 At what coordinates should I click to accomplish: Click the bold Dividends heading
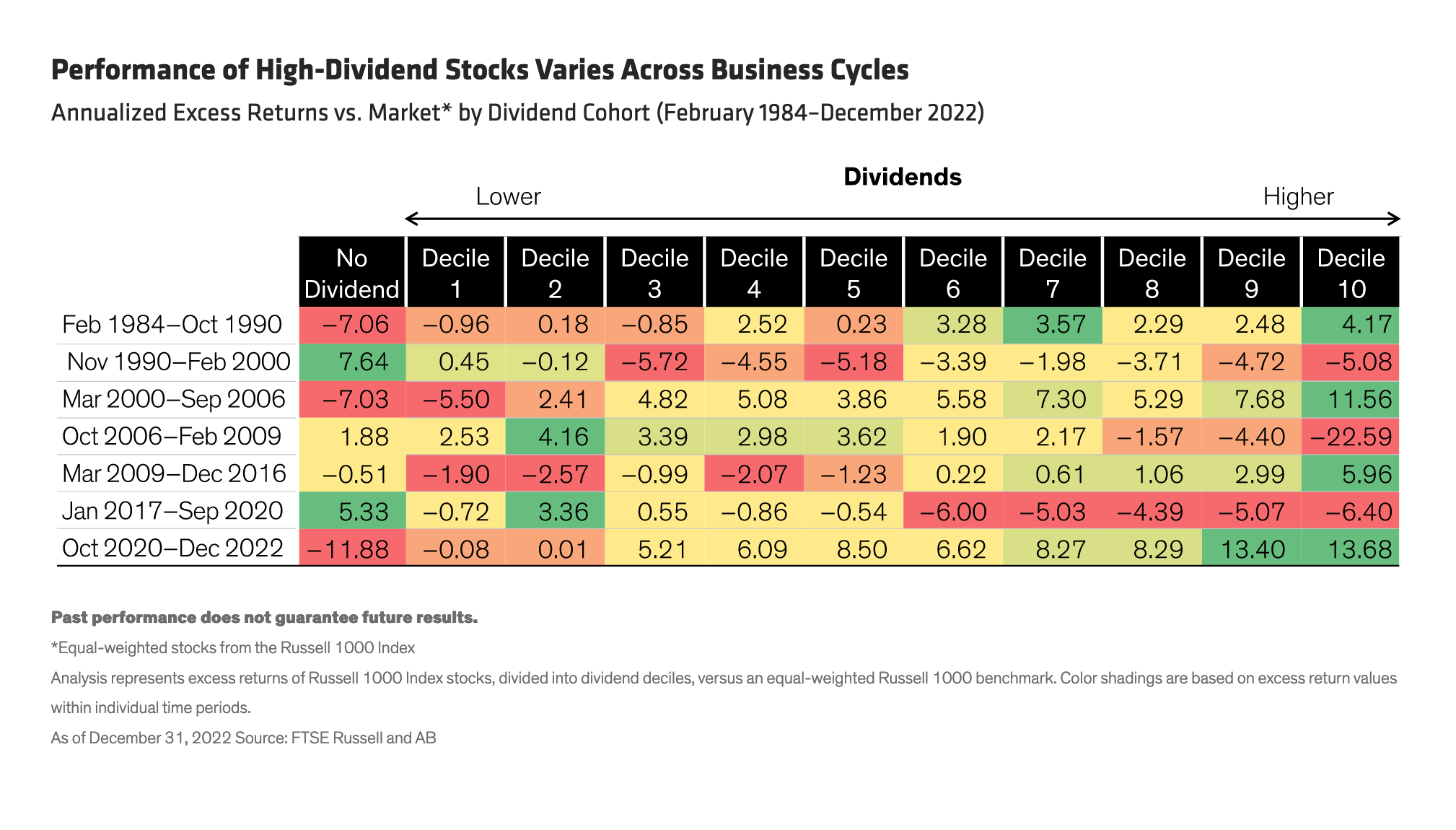[902, 177]
